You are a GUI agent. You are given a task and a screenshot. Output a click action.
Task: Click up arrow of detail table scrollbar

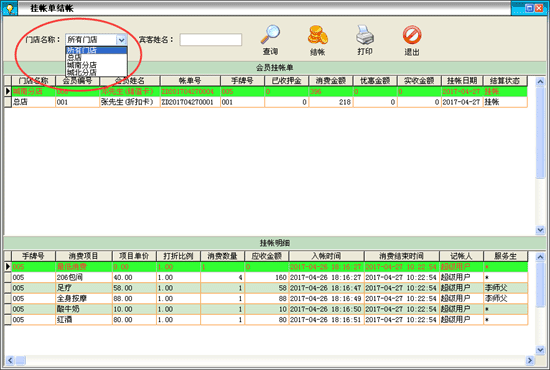pos(540,257)
